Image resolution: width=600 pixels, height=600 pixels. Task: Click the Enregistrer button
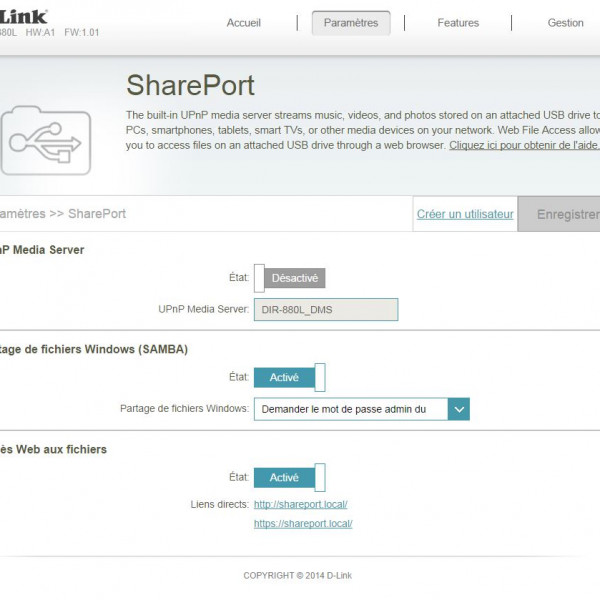pos(567,214)
